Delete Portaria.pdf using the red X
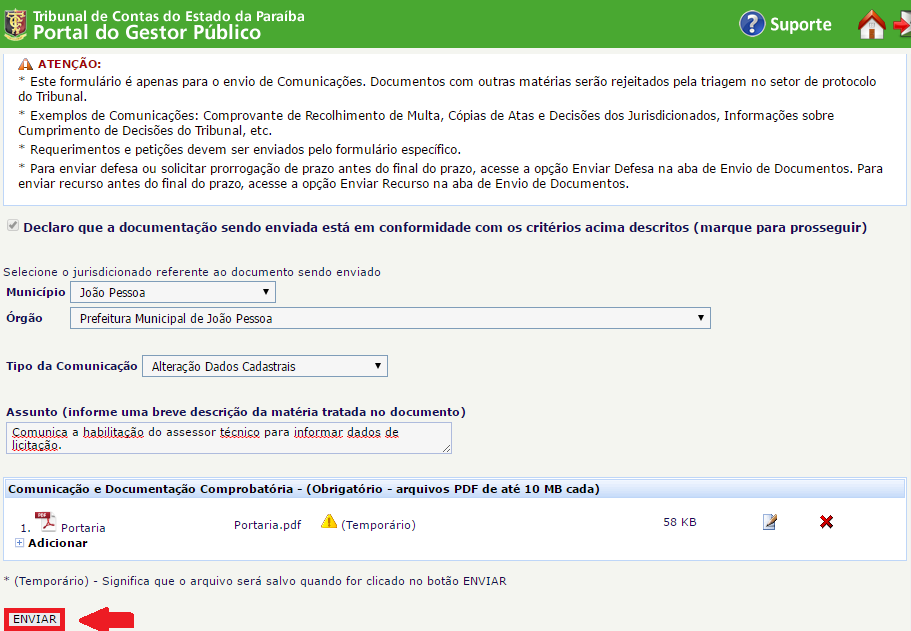The image size is (911, 631). click(826, 522)
